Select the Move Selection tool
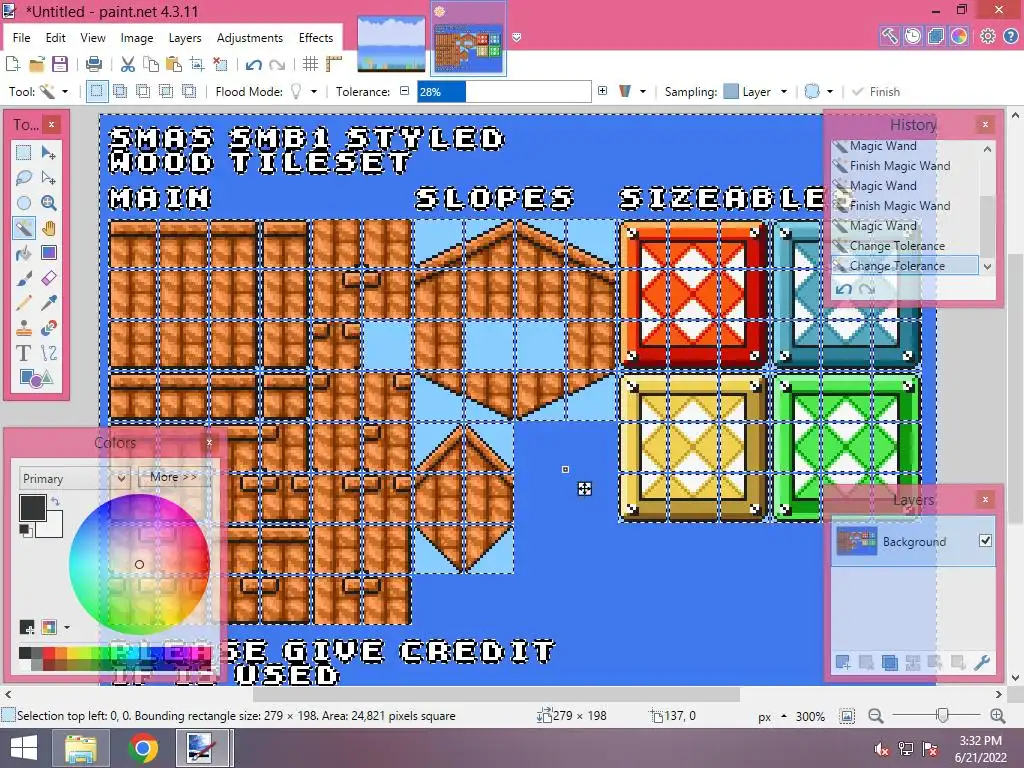Image resolution: width=1024 pixels, height=768 pixels. (48, 178)
